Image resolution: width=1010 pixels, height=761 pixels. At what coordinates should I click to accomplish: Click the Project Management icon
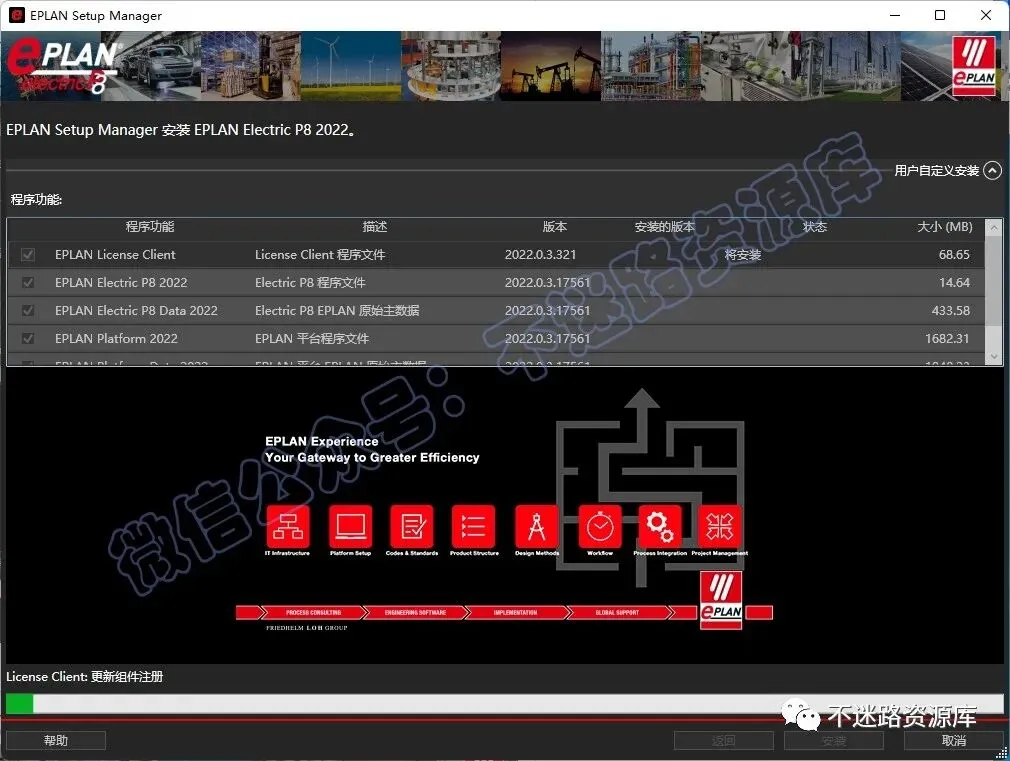(720, 526)
